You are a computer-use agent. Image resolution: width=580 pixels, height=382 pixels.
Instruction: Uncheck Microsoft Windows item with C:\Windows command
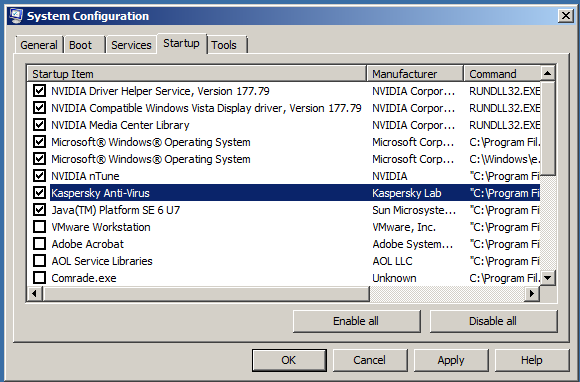pos(39,159)
